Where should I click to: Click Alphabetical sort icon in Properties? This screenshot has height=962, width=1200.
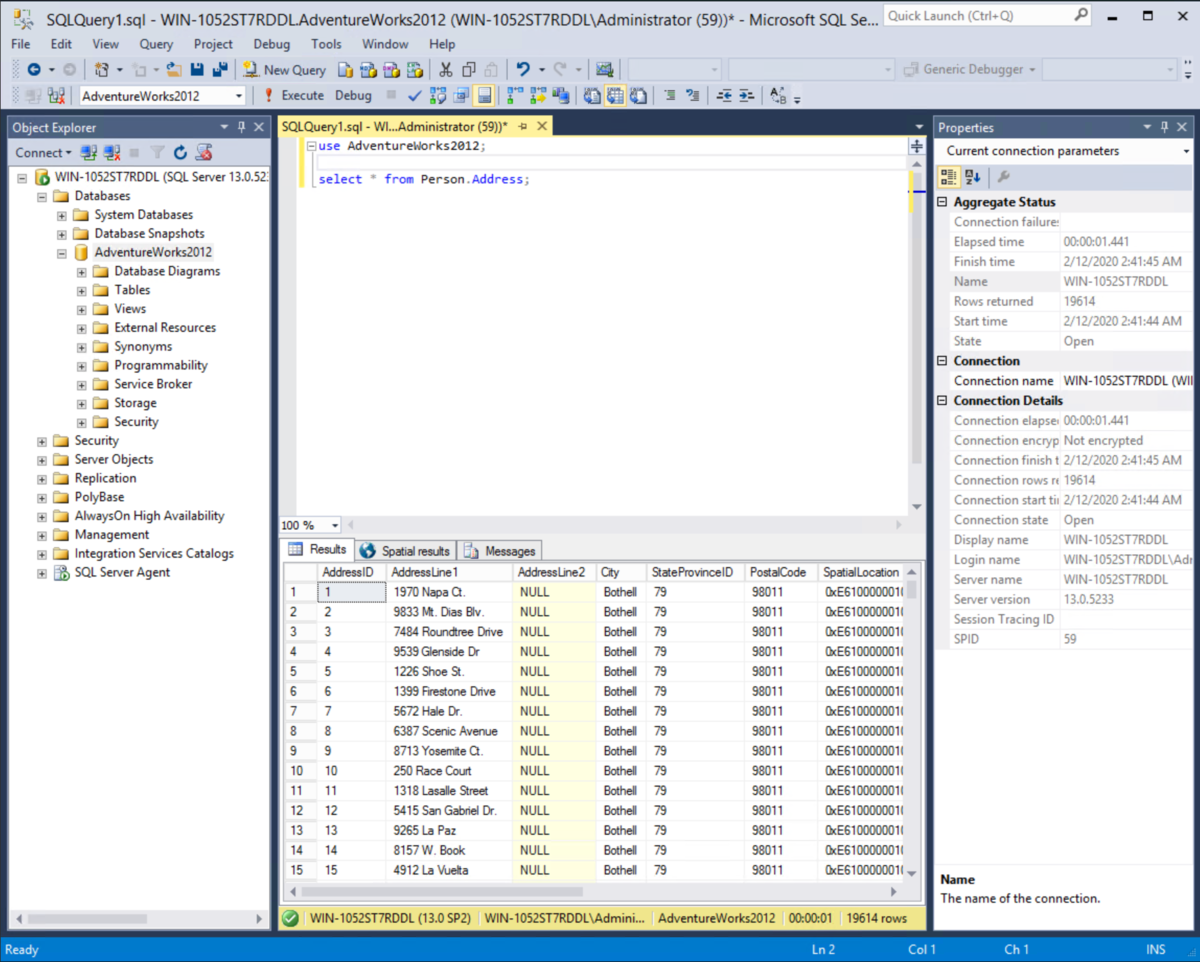click(x=972, y=177)
